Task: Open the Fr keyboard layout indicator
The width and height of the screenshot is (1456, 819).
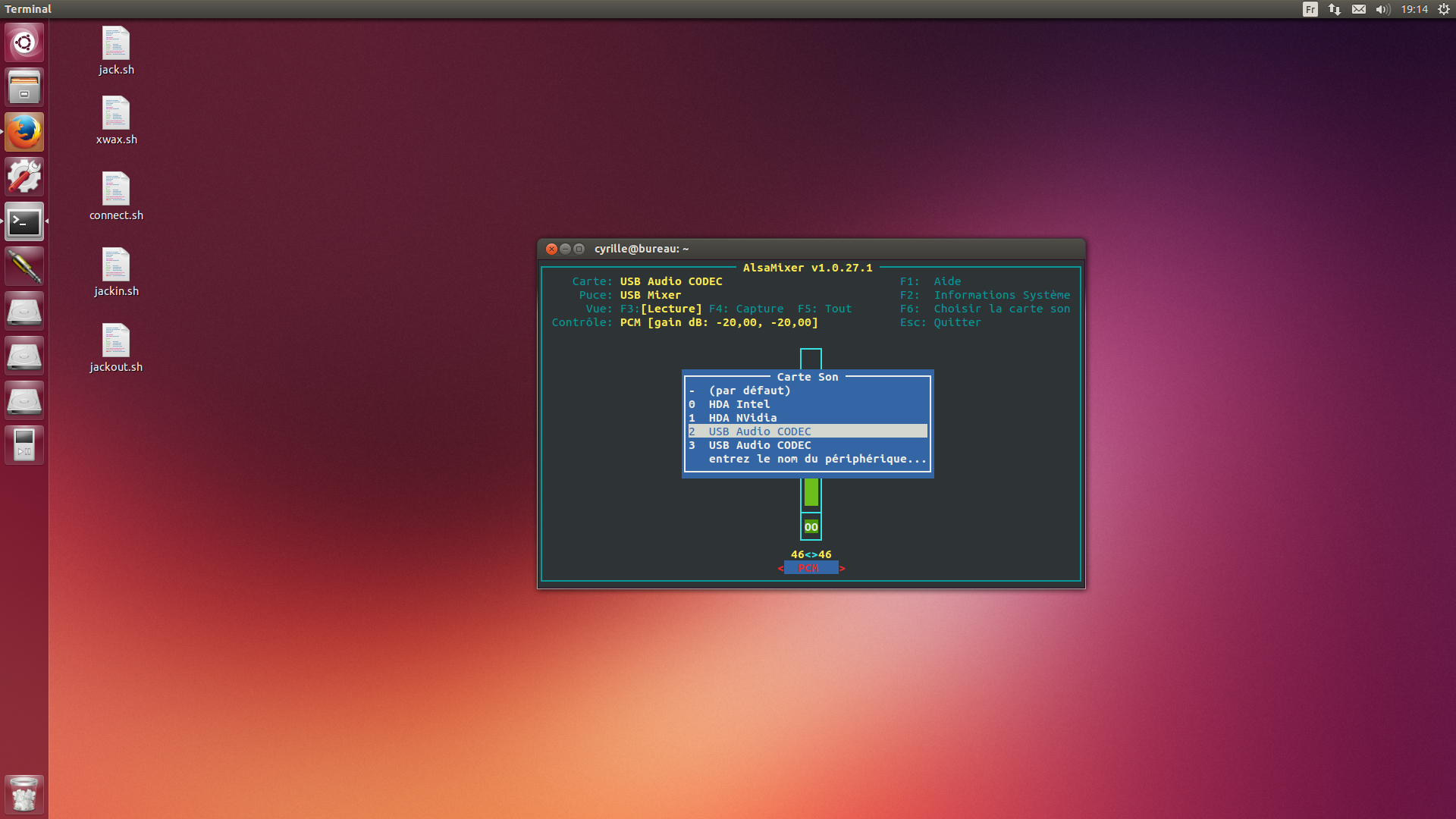Action: [1310, 9]
